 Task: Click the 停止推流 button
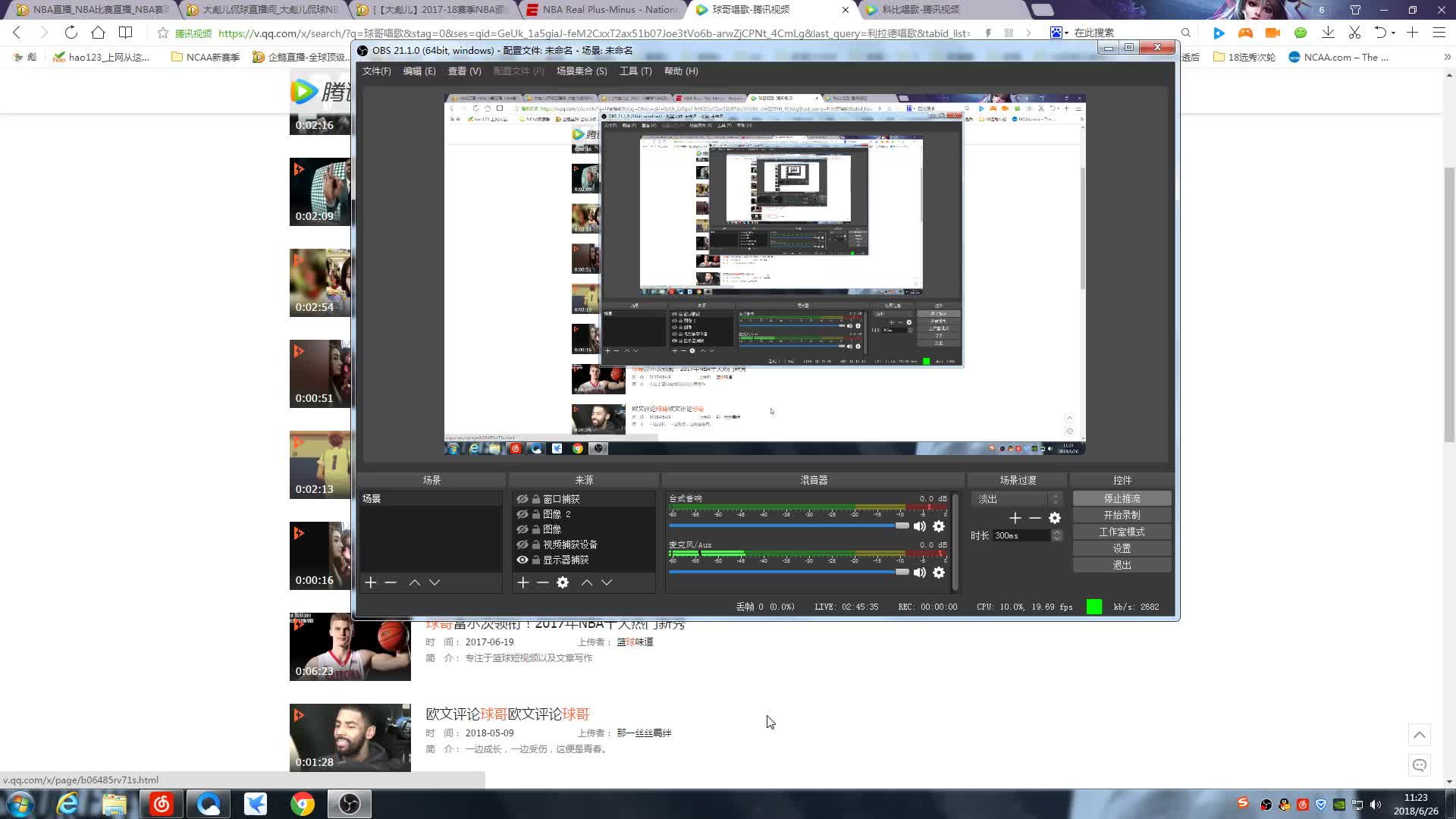coord(1122,498)
